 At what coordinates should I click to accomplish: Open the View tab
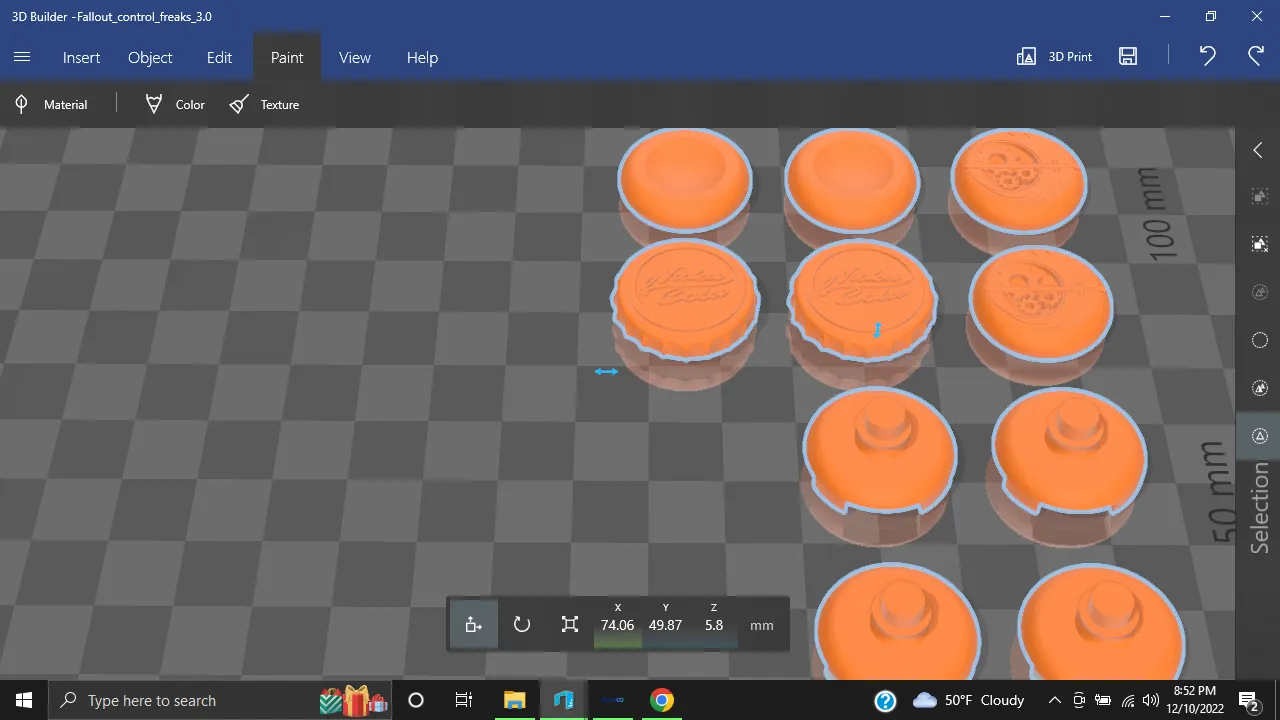[x=355, y=57]
